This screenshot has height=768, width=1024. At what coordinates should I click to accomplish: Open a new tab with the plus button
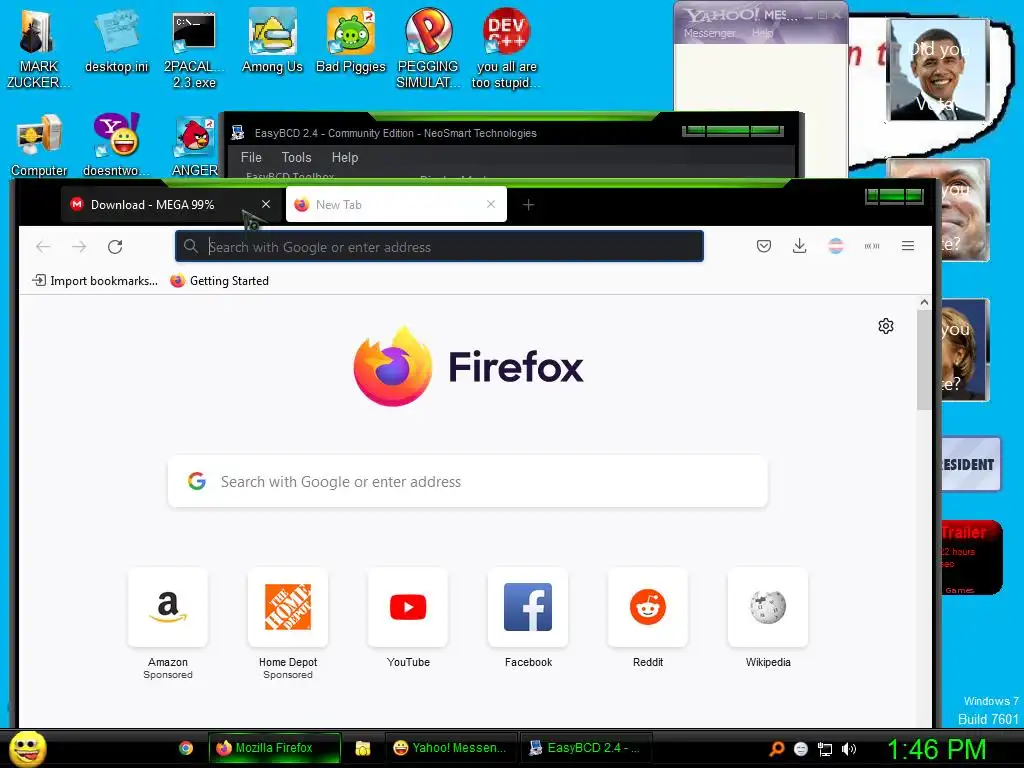point(528,205)
